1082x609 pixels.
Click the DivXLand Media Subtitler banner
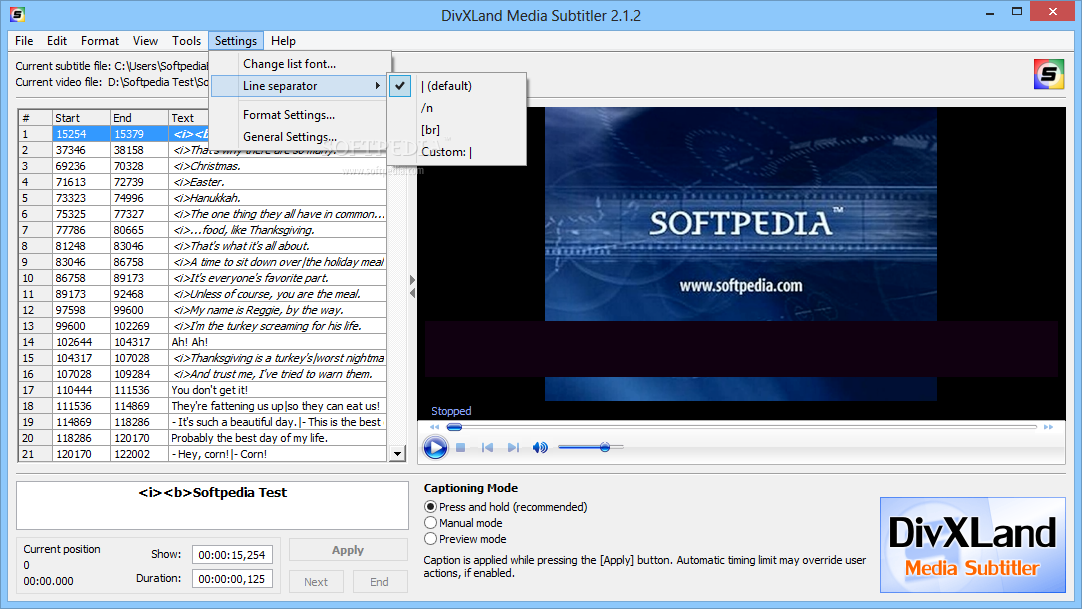pyautogui.click(x=972, y=545)
